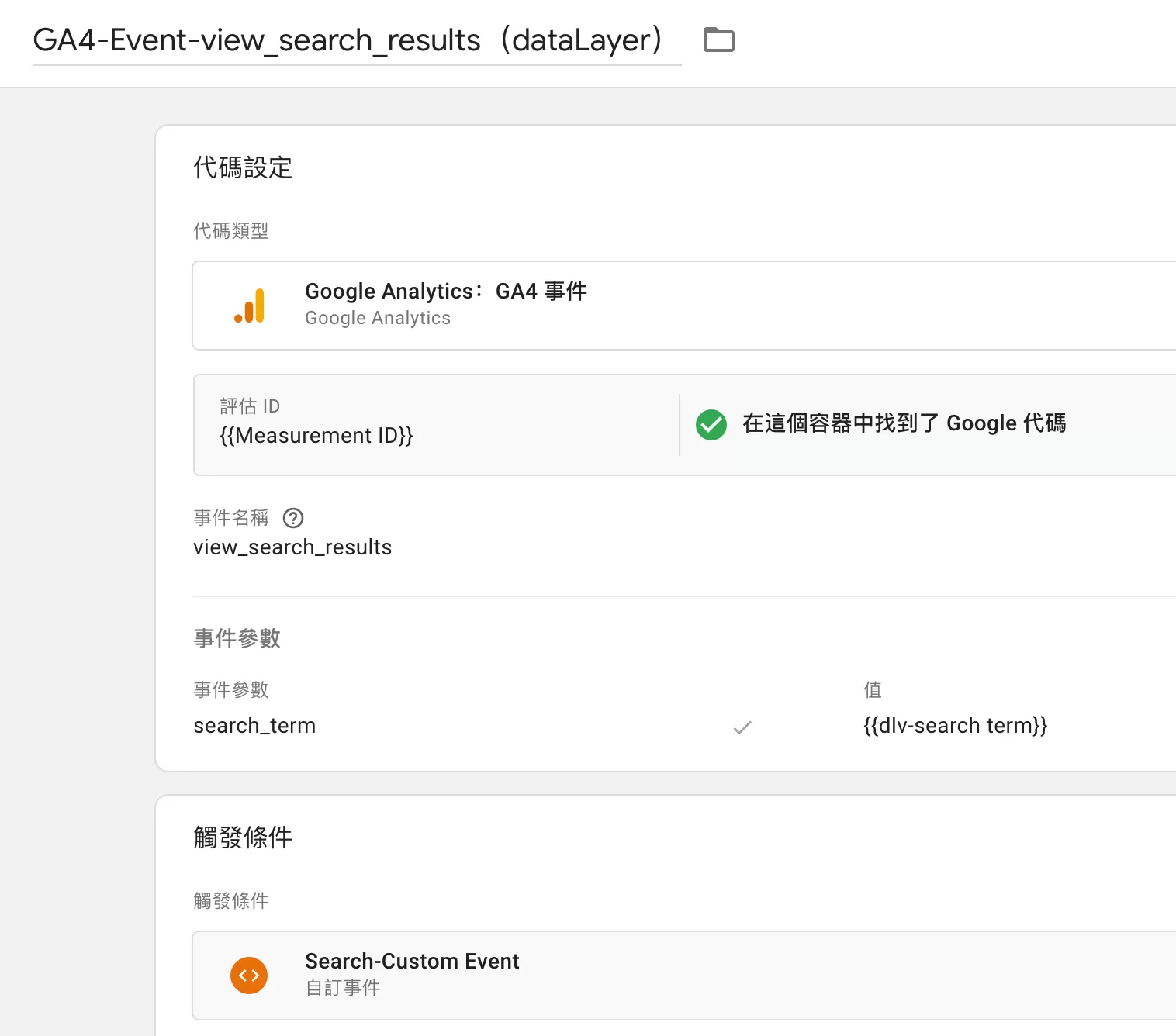Open the Google Analytics: GA4 事件 tag type
This screenshot has width=1176, height=1036.
click(684, 306)
